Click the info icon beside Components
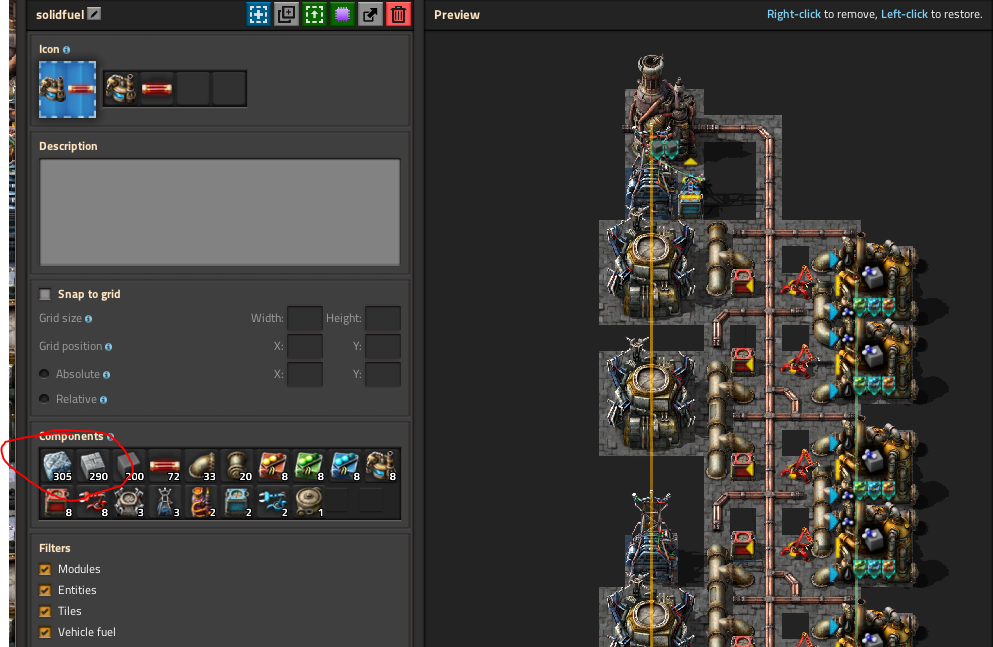 pos(110,437)
